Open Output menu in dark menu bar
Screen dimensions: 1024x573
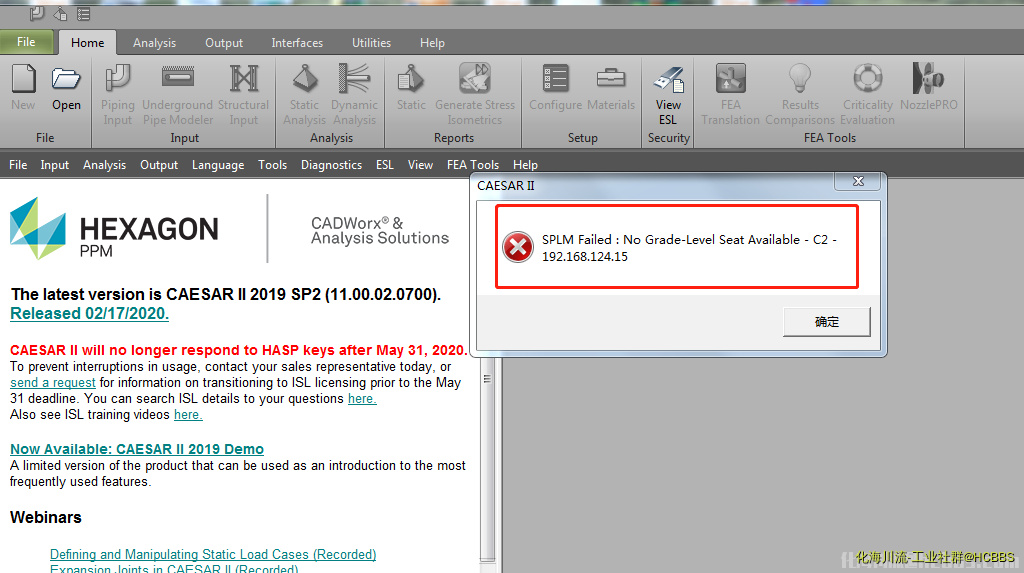tap(159, 165)
